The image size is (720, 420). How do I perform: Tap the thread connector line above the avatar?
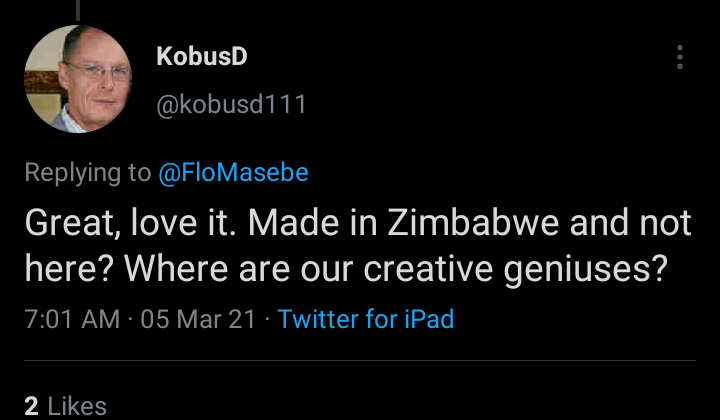click(x=78, y=11)
